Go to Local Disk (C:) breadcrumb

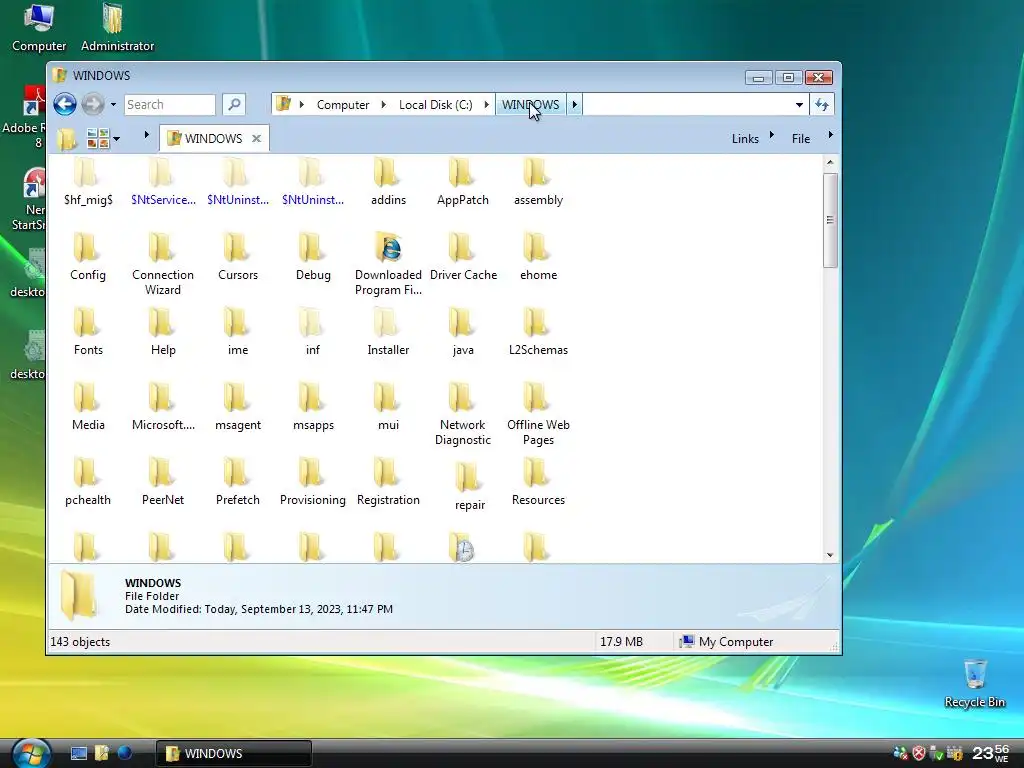(x=436, y=104)
